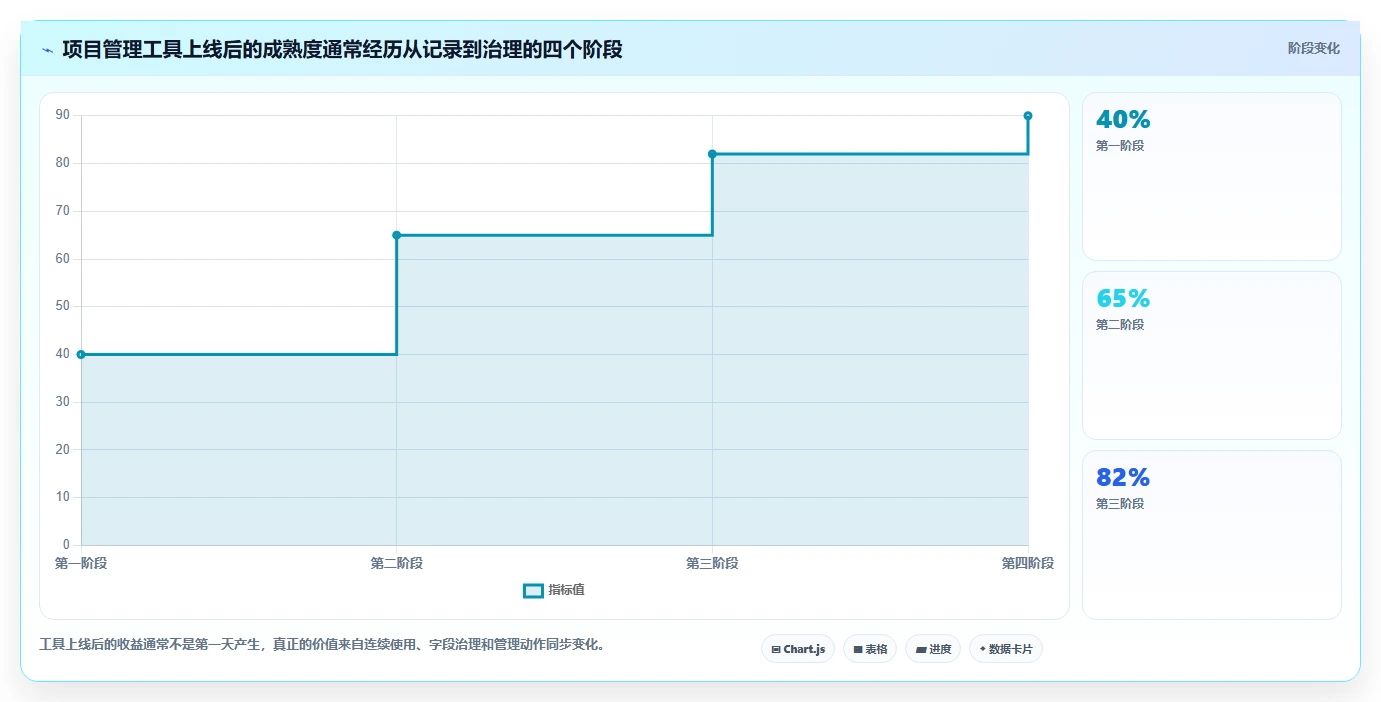
Task: Click the 第四阶段 x-axis label
Action: (x=1028, y=563)
